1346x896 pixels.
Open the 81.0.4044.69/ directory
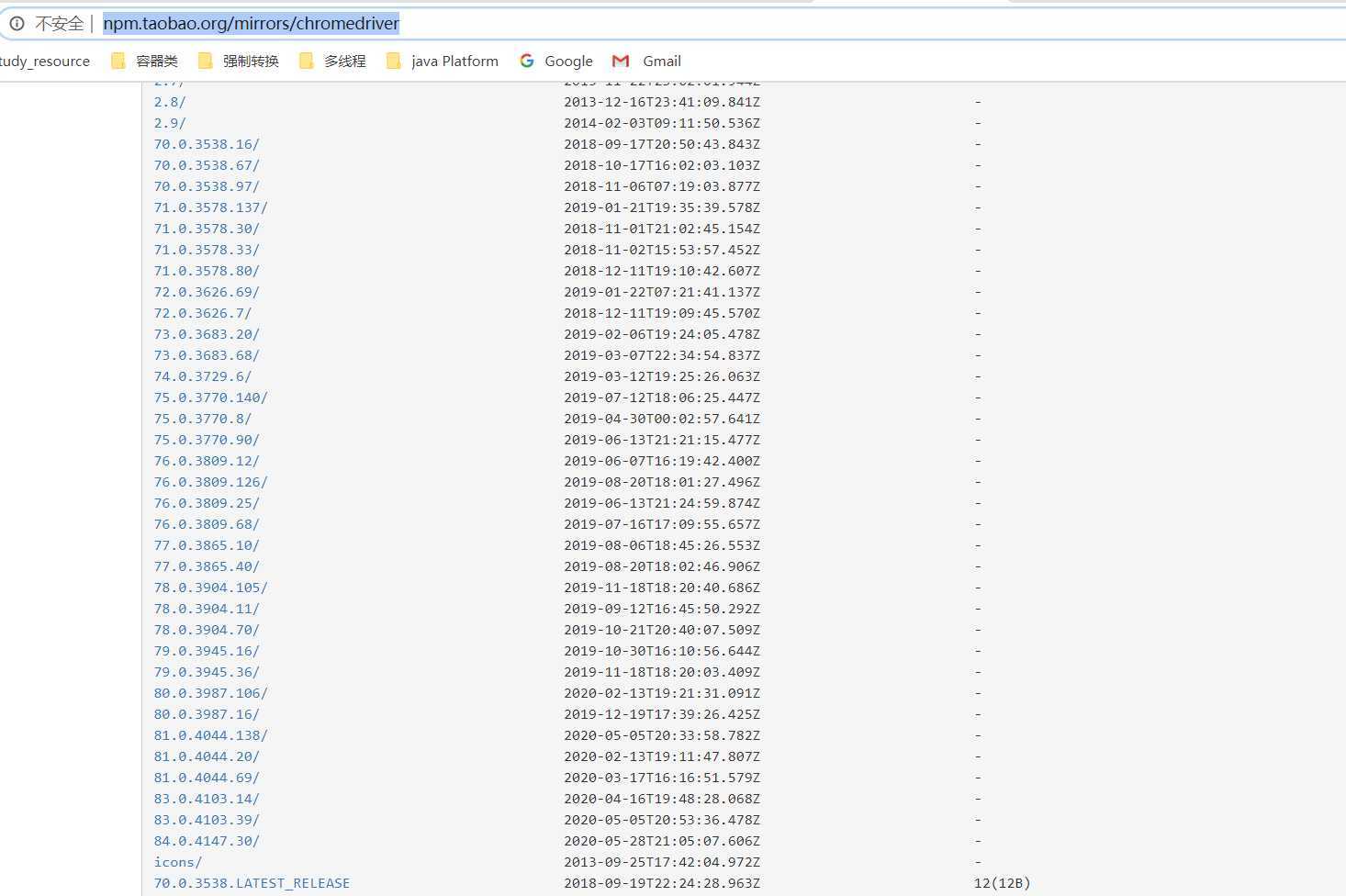click(207, 778)
